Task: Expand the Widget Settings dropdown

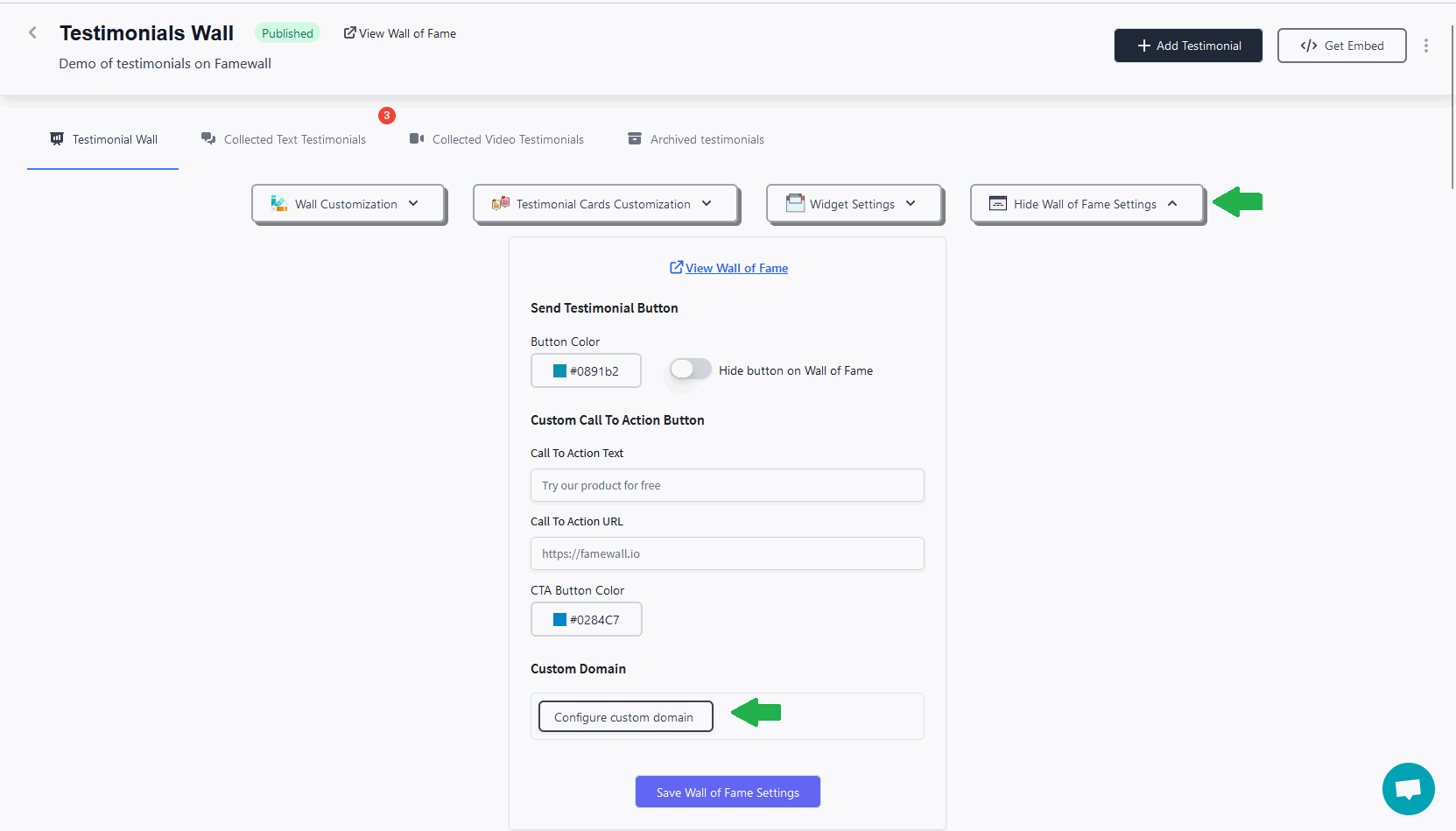Action: tap(911, 204)
